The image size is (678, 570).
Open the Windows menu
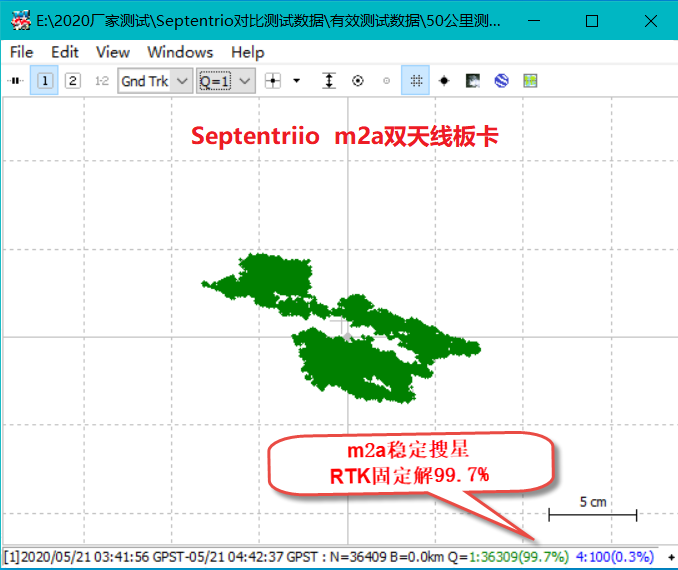[x=180, y=52]
